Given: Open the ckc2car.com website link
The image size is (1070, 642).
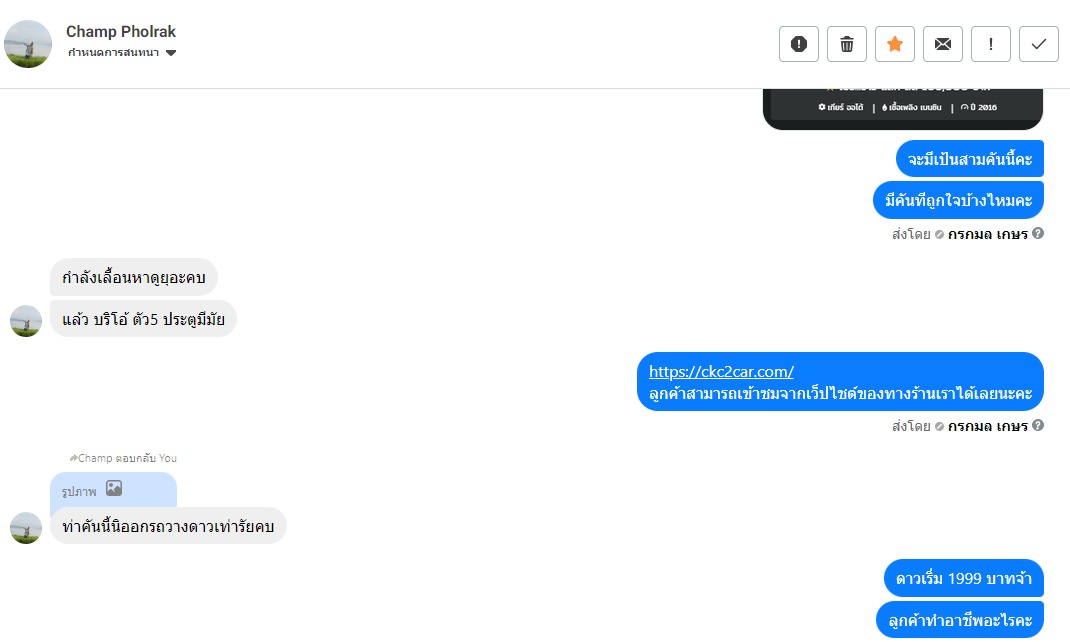Looking at the screenshot, I should coord(721,371).
